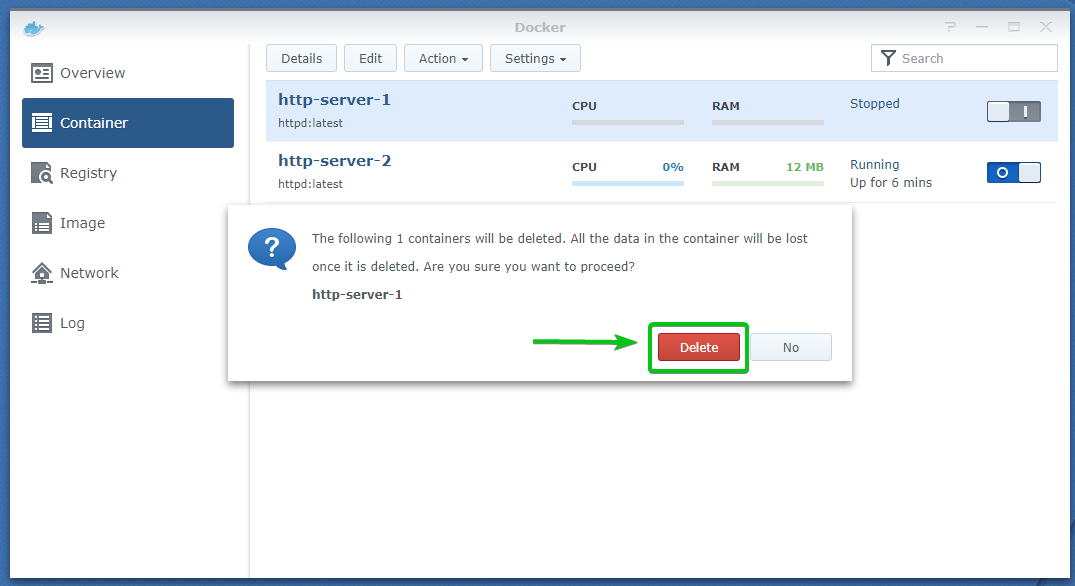
Task: Click the filter funnel icon in Search
Action: click(x=888, y=58)
